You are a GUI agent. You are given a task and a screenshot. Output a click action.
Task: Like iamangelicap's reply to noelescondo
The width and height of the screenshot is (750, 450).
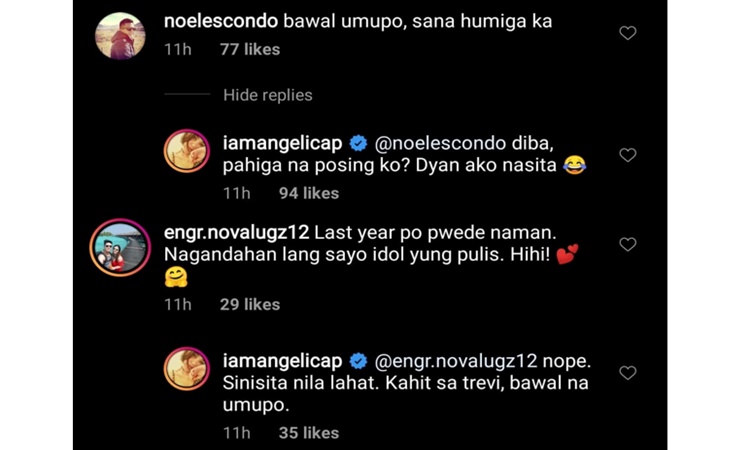(x=627, y=155)
